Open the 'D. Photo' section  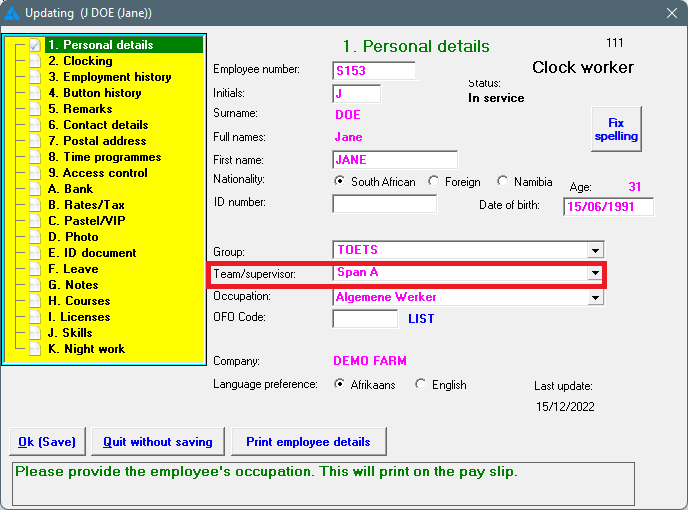pyautogui.click(x=73, y=237)
